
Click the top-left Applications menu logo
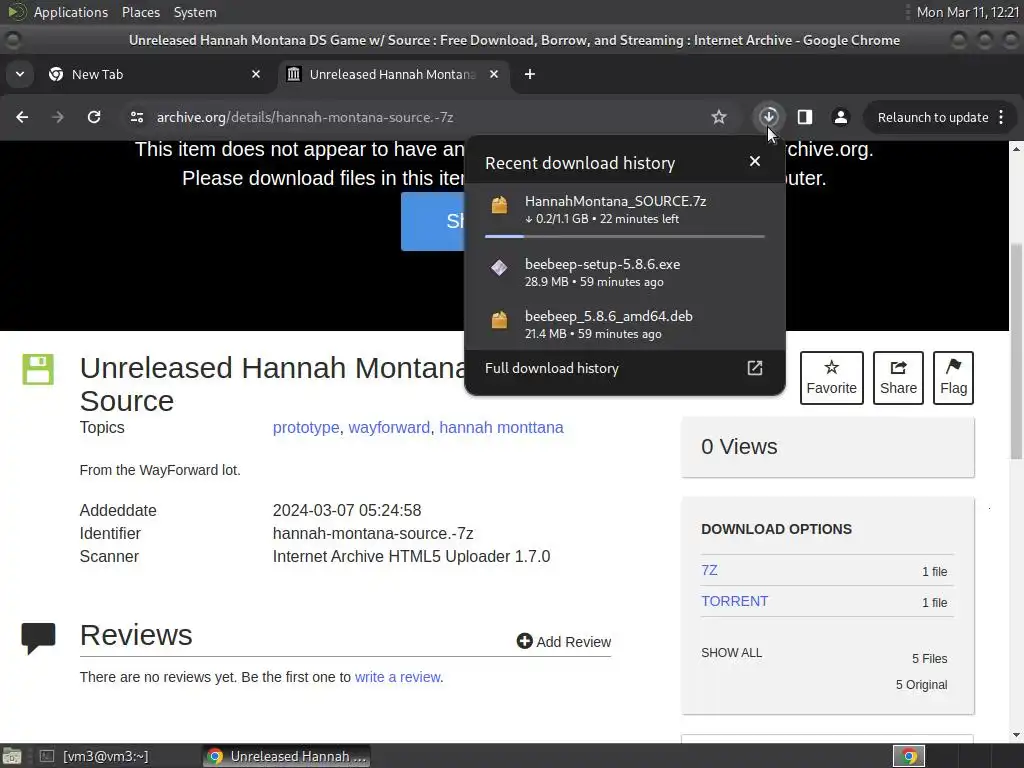click(x=16, y=12)
